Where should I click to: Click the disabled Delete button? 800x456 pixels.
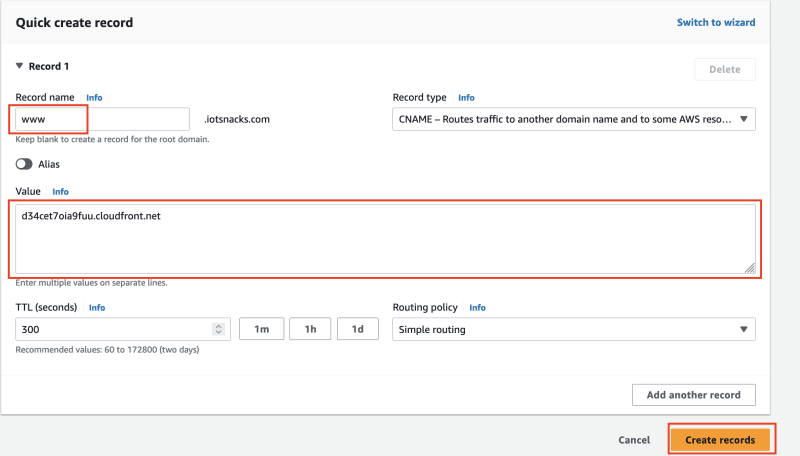point(724,69)
